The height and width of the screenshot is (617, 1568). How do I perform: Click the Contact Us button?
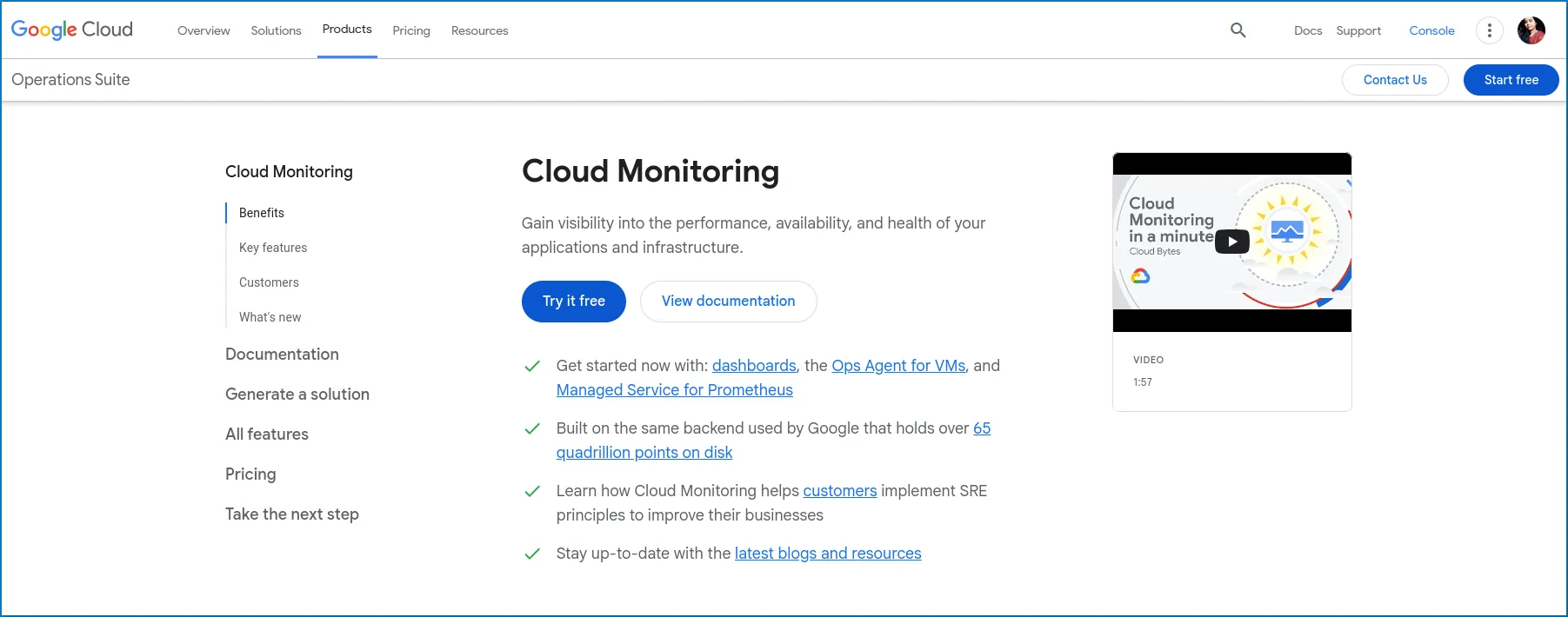[x=1395, y=80]
